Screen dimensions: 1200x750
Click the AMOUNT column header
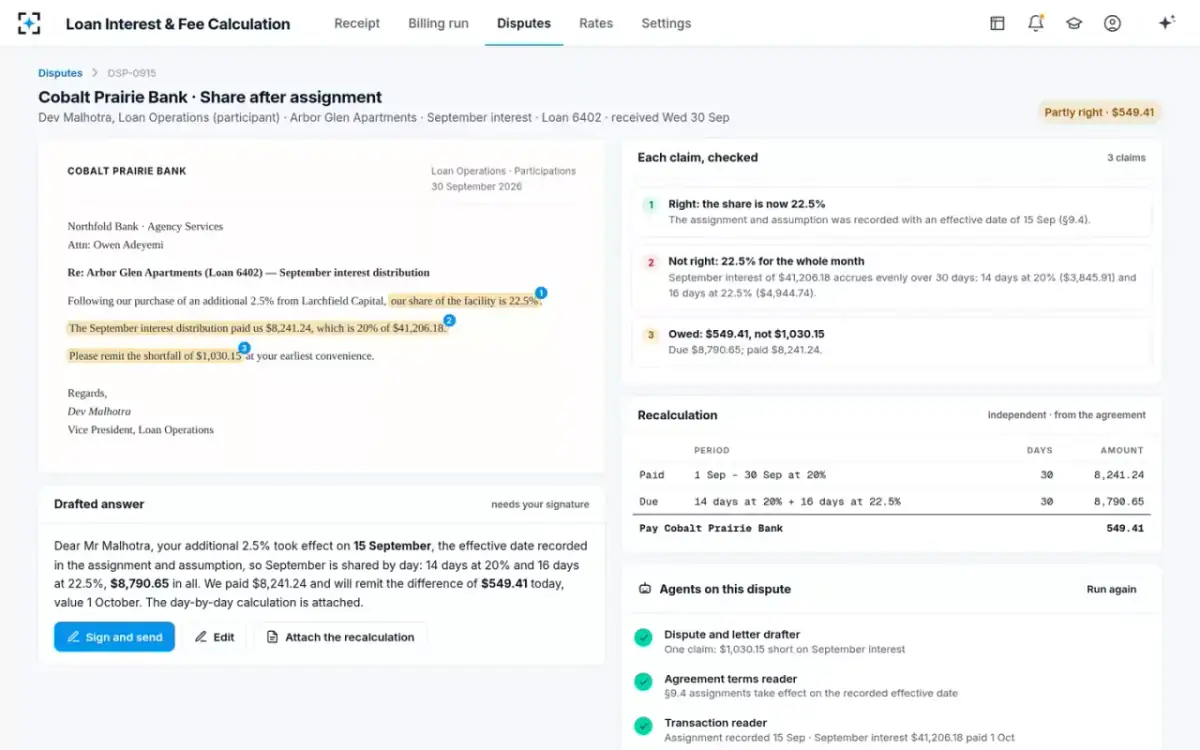point(1122,450)
